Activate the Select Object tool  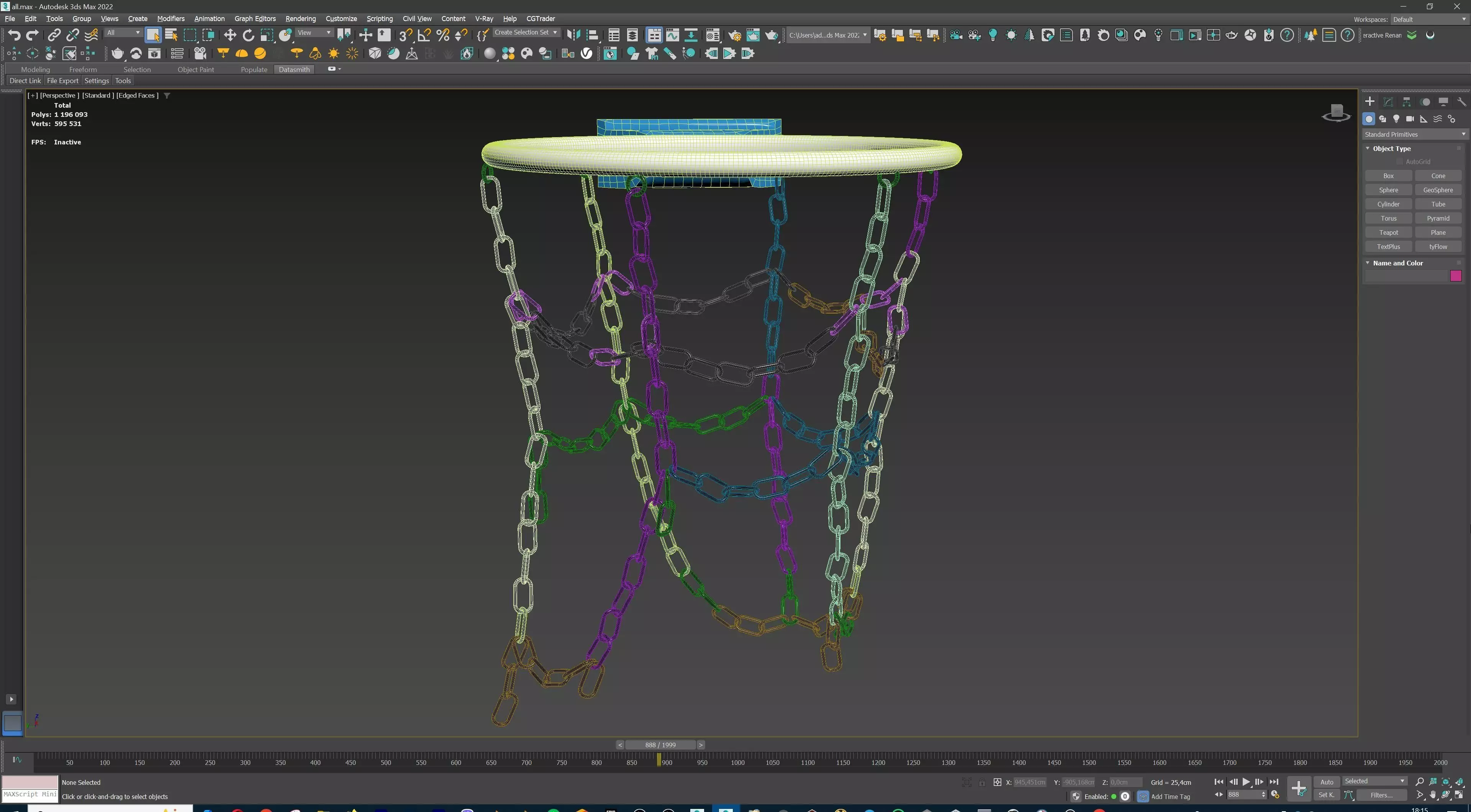click(152, 35)
